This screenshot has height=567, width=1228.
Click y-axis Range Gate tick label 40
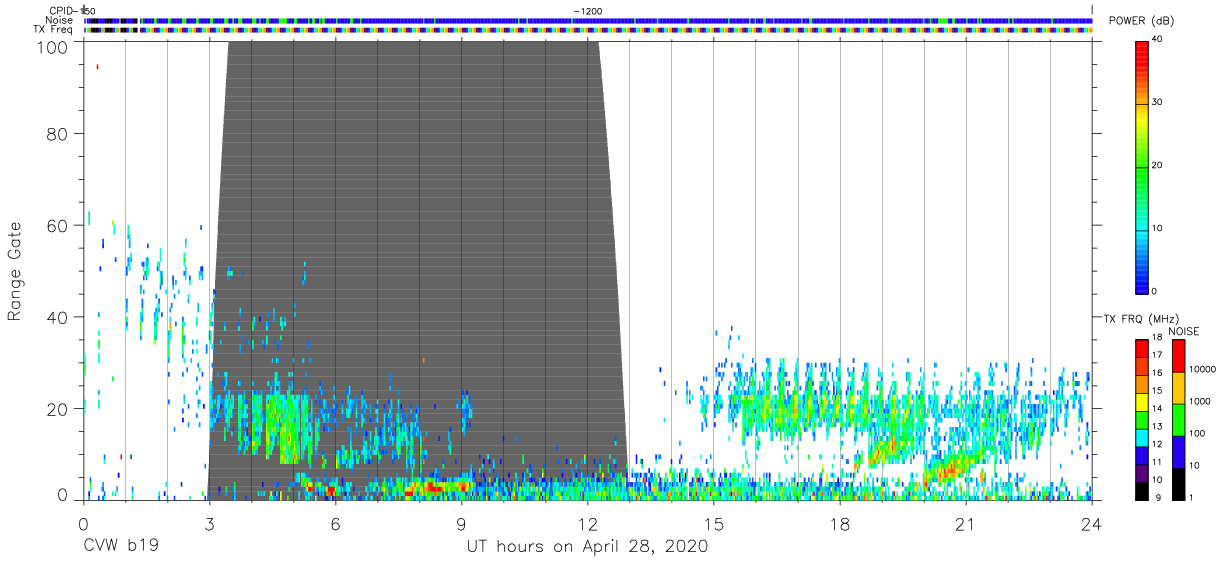point(58,317)
